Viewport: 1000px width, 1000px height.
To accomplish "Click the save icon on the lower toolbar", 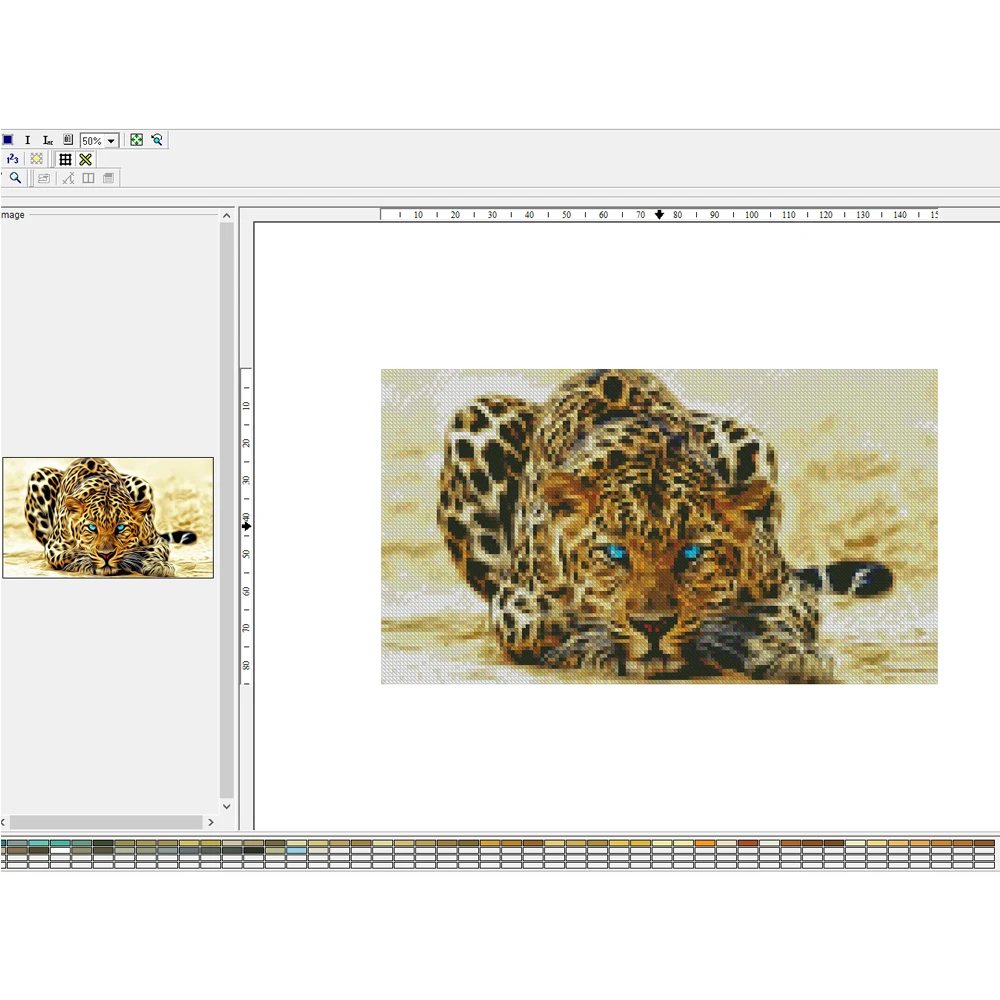I will (x=108, y=178).
